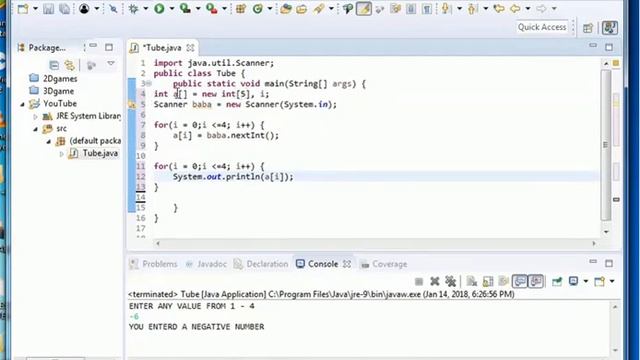The height and width of the screenshot is (360, 640).
Task: Select Tube.java in Package Explorer
Action: pyautogui.click(x=100, y=153)
